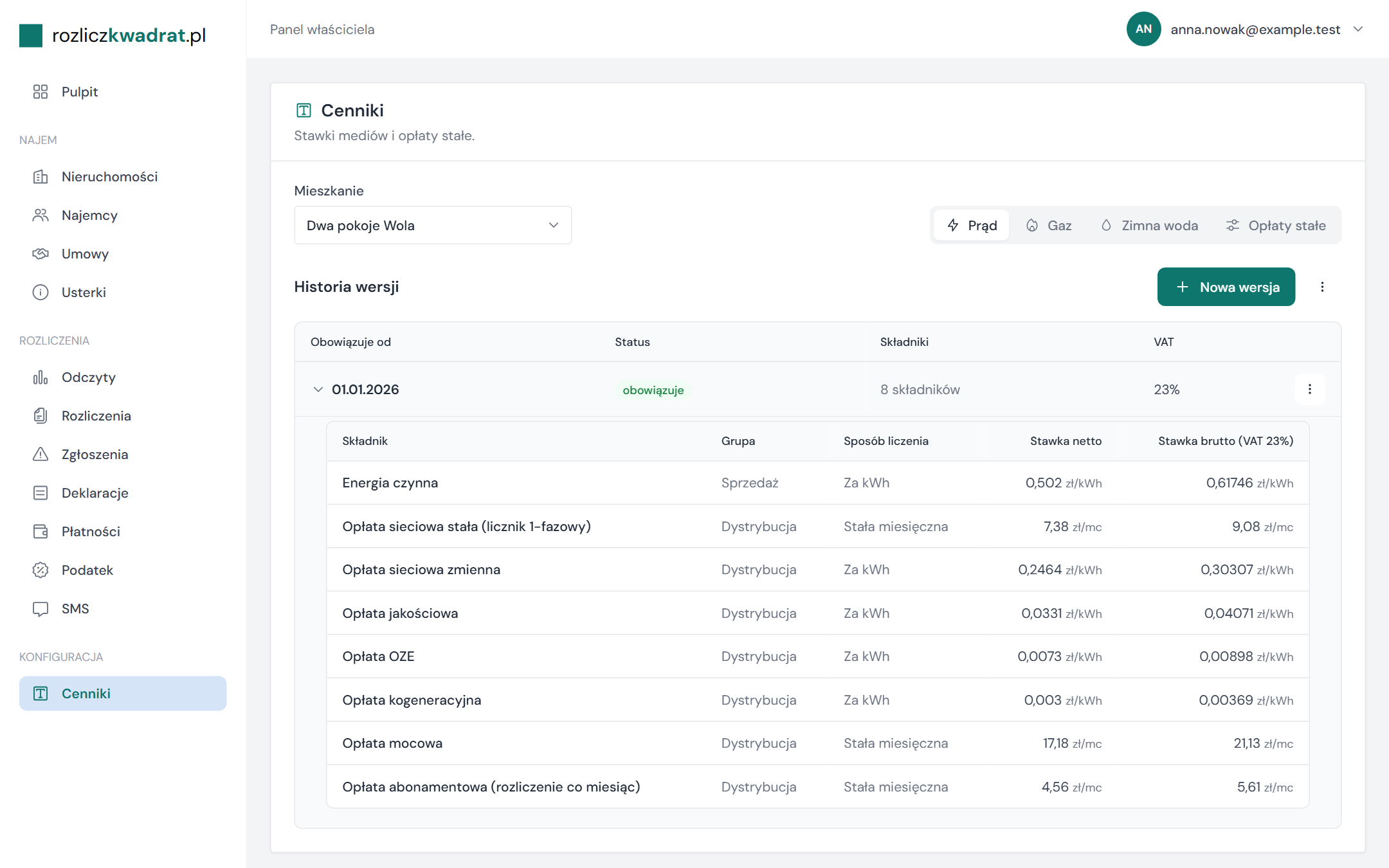Screen dimensions: 1389x868
Task: Open Płatności from the sidebar
Action: pos(123,532)
